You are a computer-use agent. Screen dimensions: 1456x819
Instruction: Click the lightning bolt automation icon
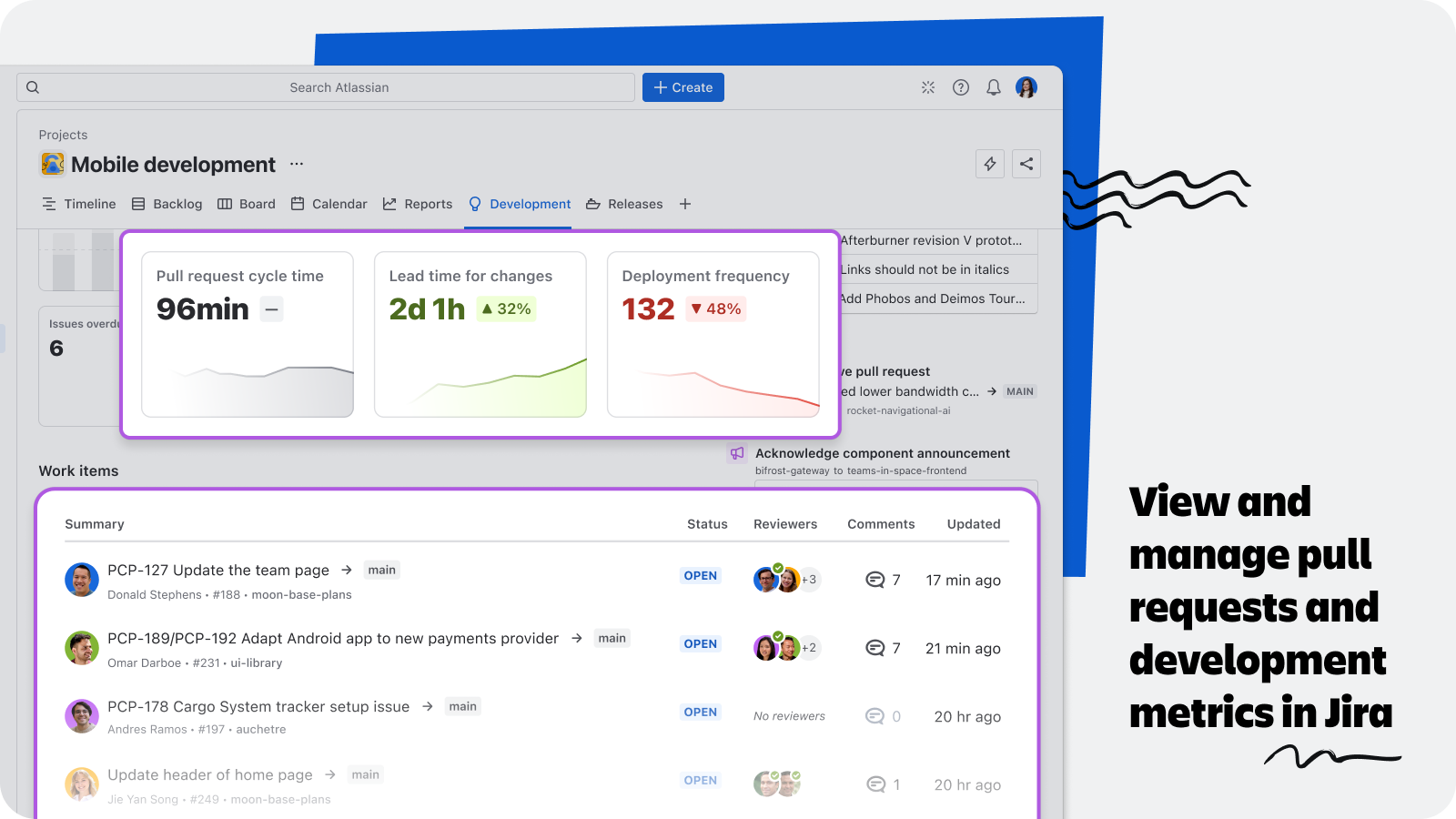(990, 164)
